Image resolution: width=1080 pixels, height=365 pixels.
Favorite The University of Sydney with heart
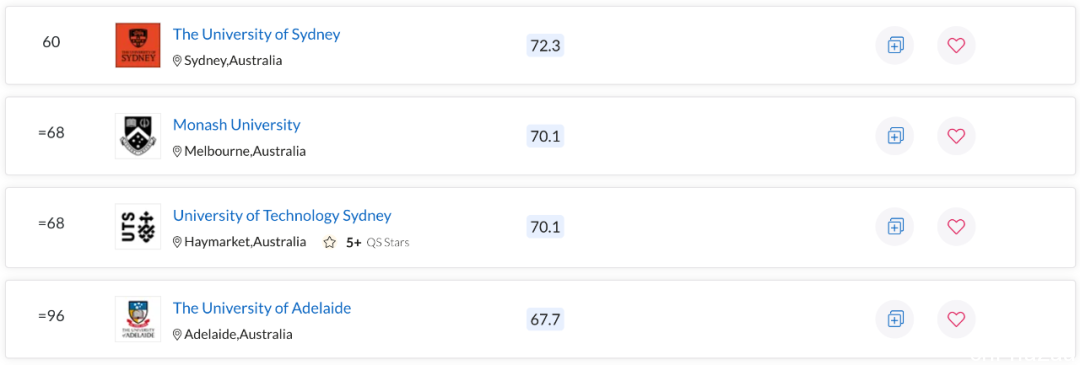click(956, 45)
